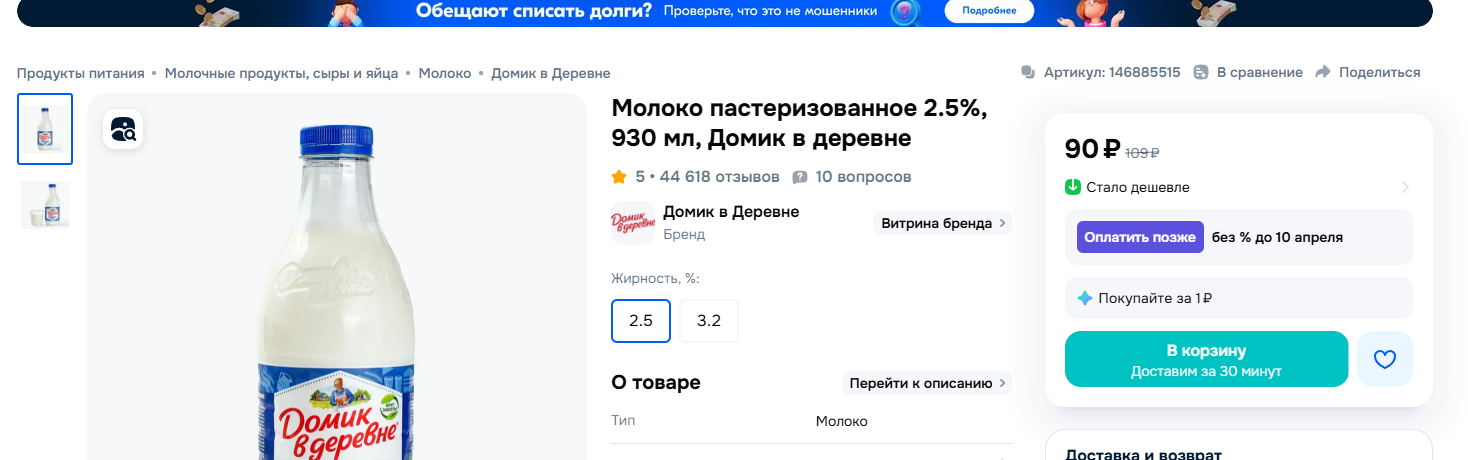Image resolution: width=1468 pixels, height=460 pixels.
Task: Open the 44 618 отзывов reviews link
Action: pyautogui.click(x=719, y=177)
